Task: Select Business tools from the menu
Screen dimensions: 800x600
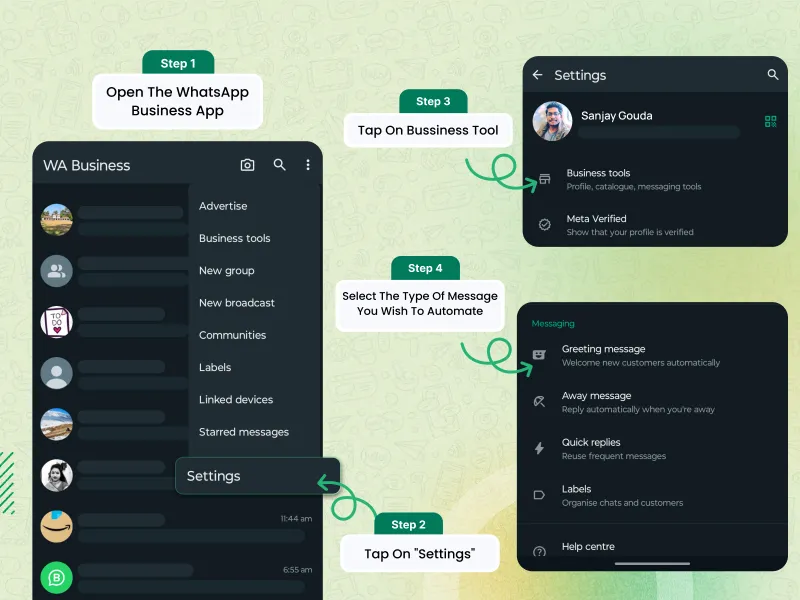Action: (x=234, y=238)
